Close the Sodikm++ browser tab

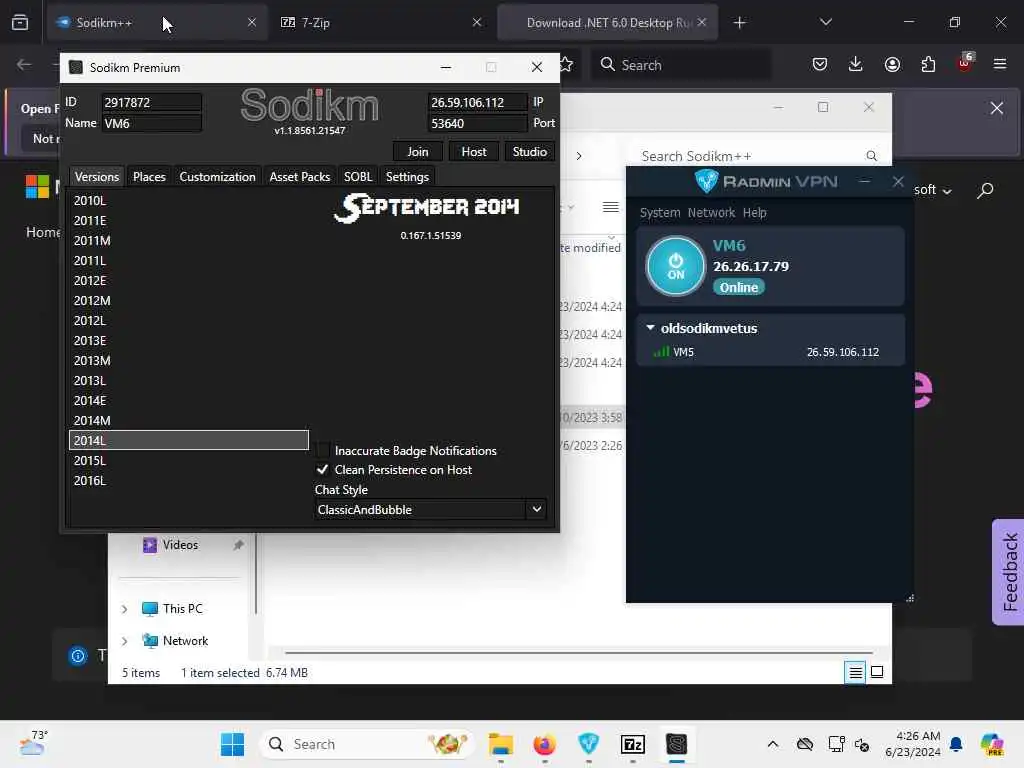coord(251,22)
